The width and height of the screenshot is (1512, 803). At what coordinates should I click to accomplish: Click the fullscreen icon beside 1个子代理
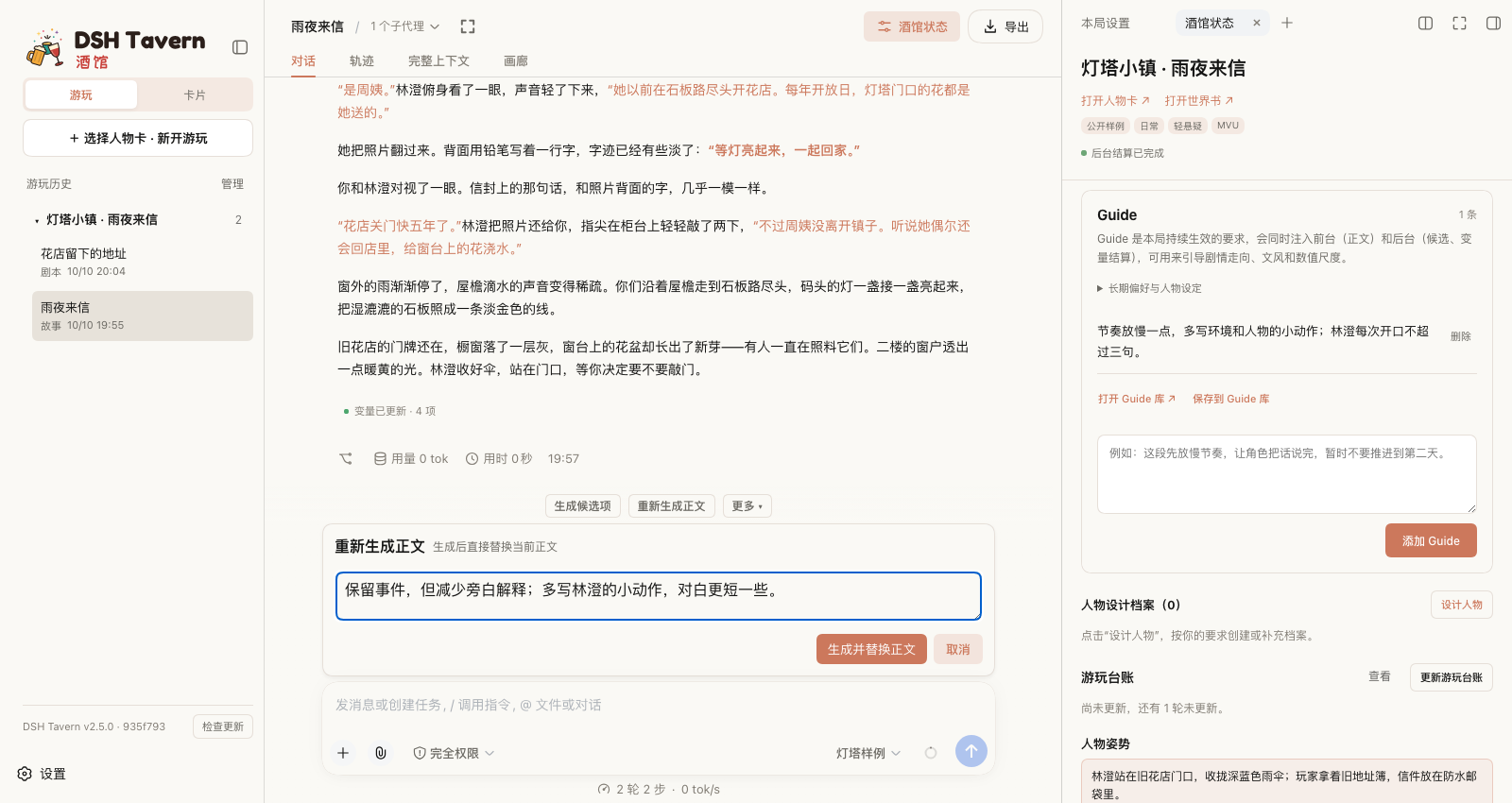click(x=468, y=26)
